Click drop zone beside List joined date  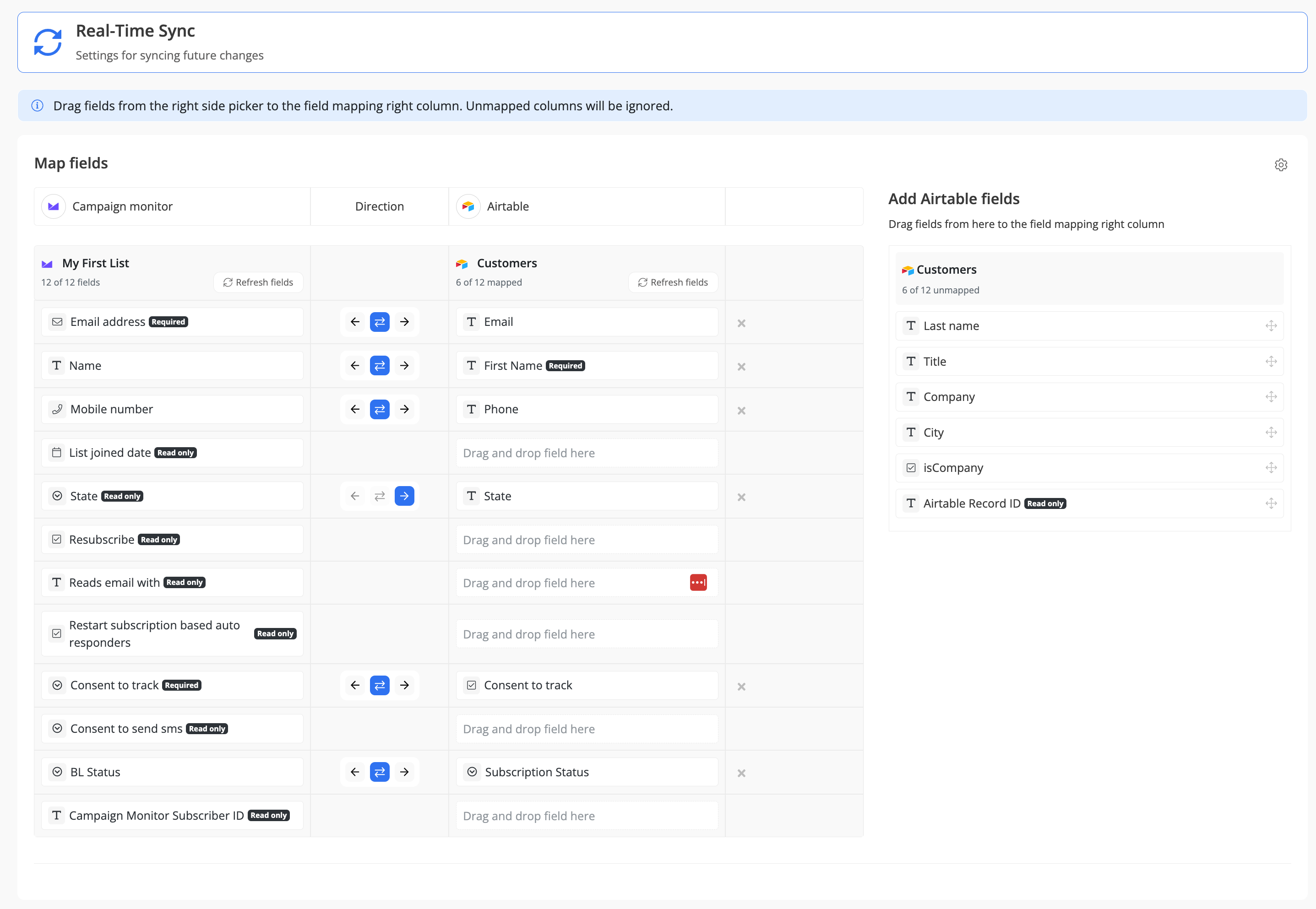click(x=587, y=454)
